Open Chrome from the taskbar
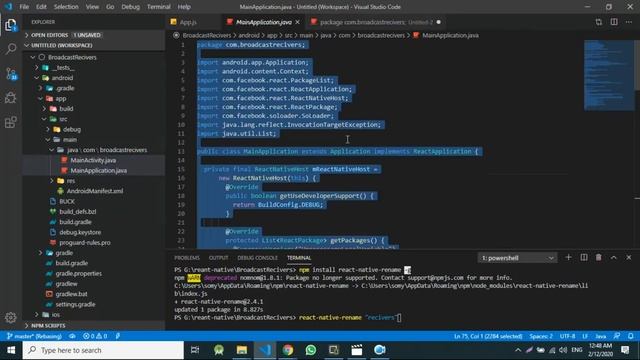640x360 pixels. pyautogui.click(x=288, y=350)
